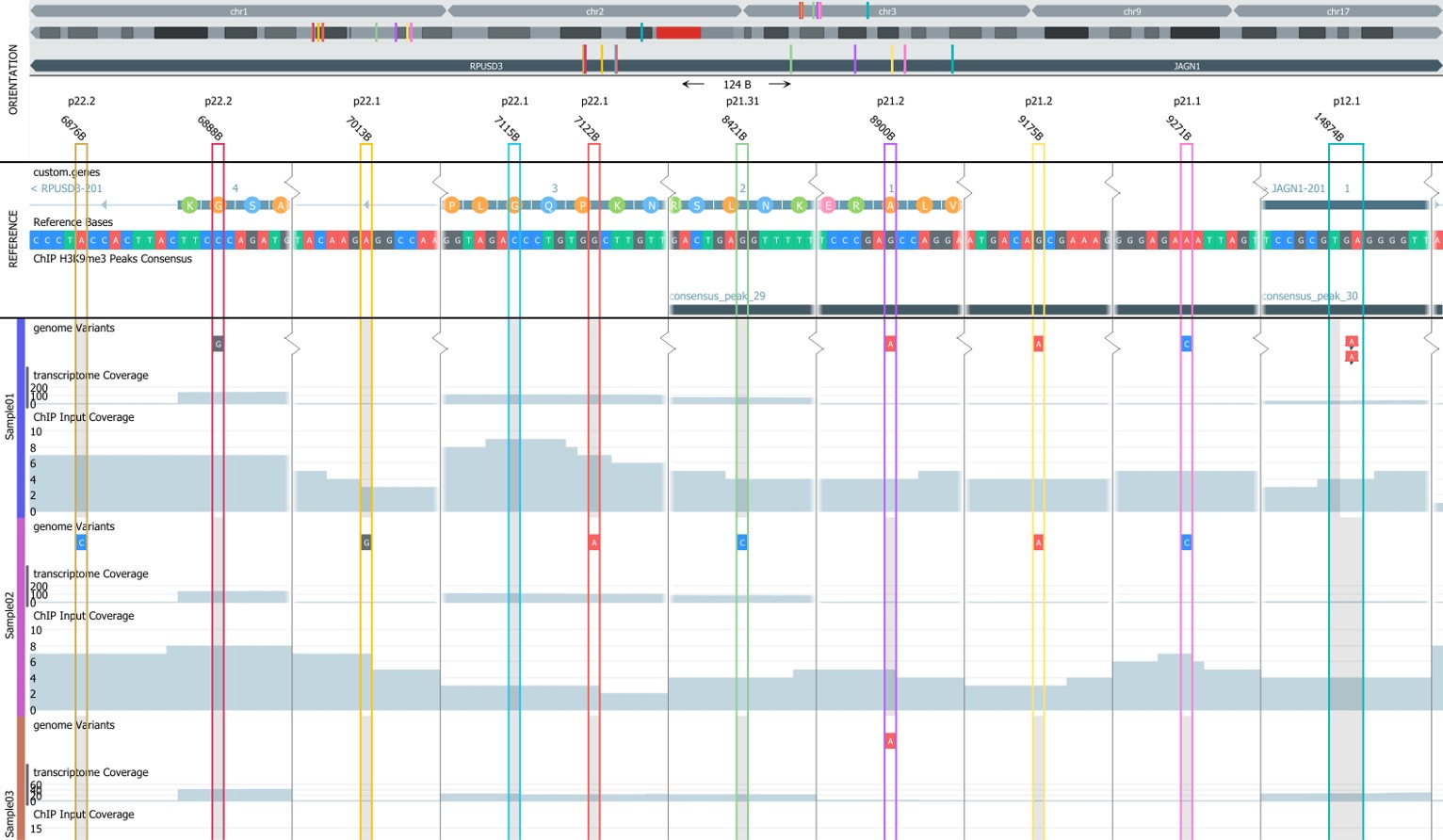Click the Sample02 magenta sidebar
The height and width of the screenshot is (840, 1443).
click(x=21, y=617)
